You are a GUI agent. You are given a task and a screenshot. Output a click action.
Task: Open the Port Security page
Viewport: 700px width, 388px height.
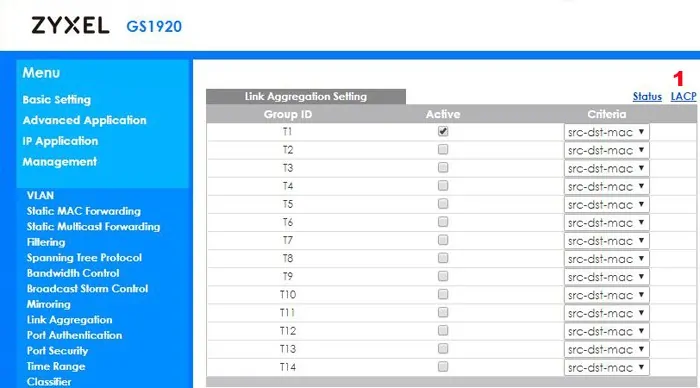coord(57,351)
